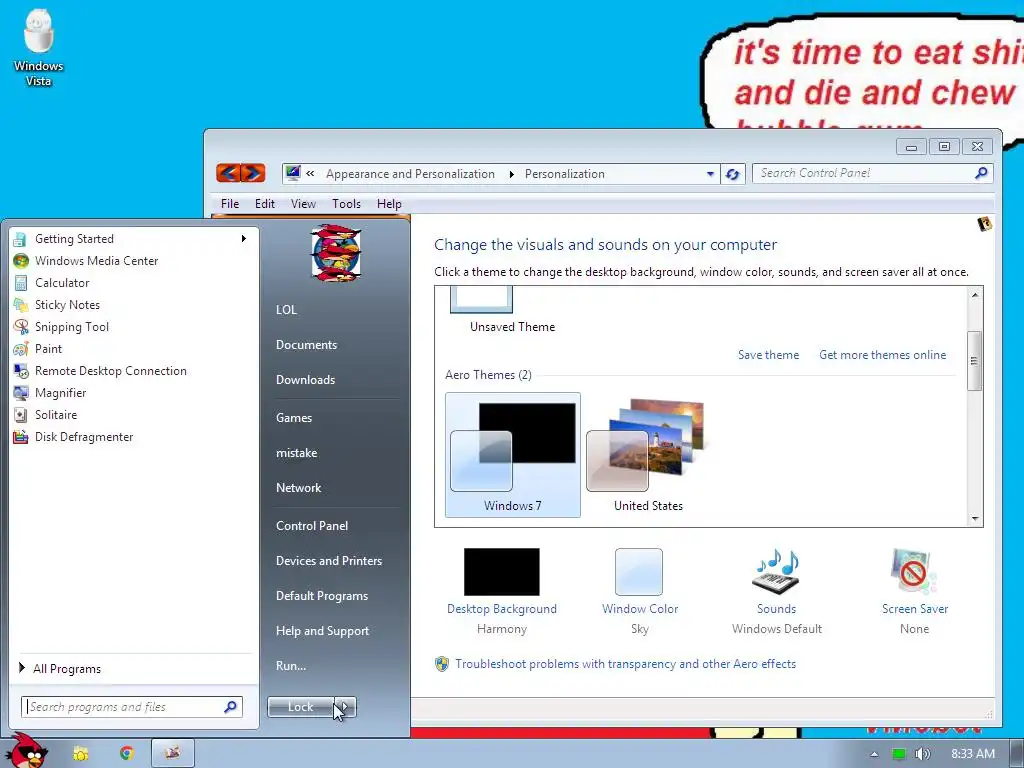Open the Windows Vista desktop icon
Viewport: 1024px width, 768px height.
[x=38, y=48]
